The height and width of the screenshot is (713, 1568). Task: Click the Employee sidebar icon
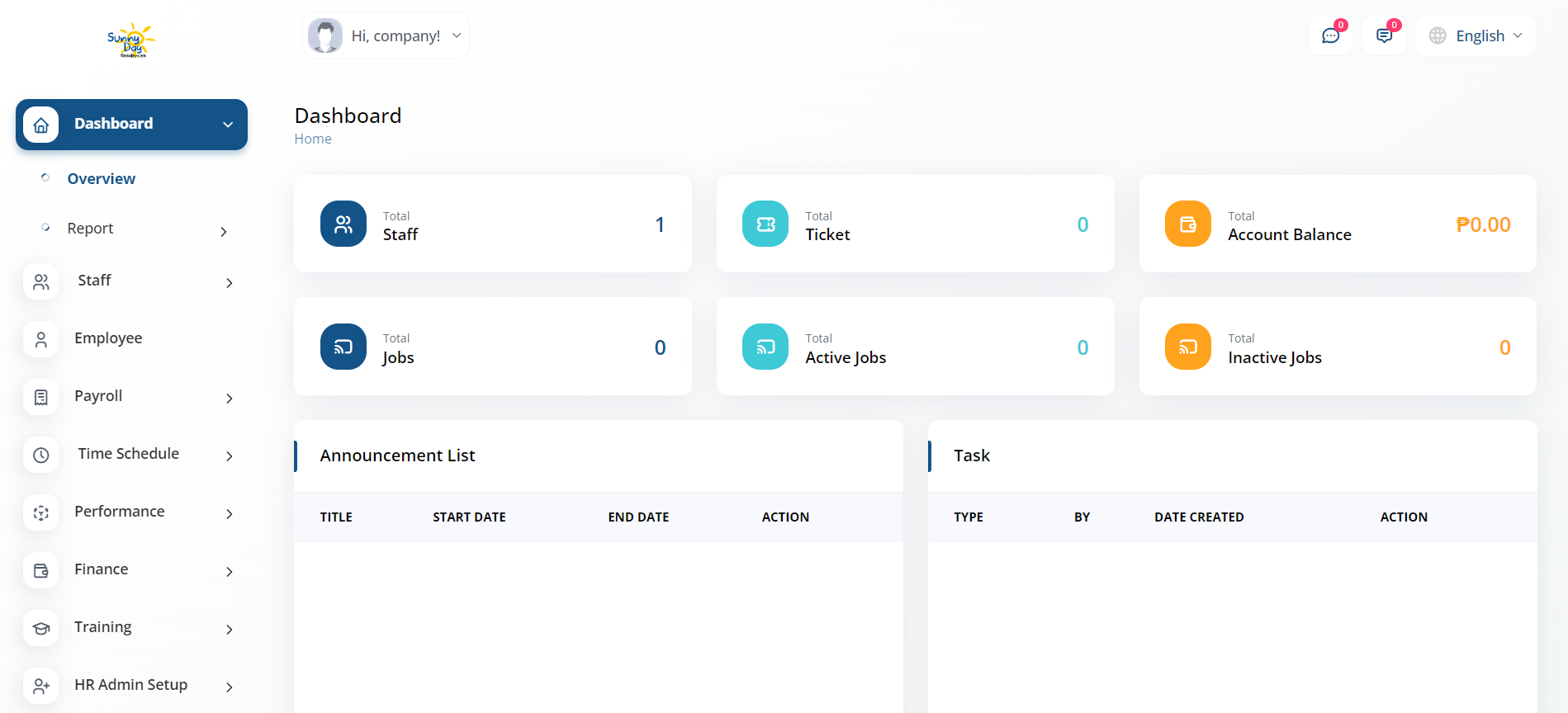click(x=41, y=339)
